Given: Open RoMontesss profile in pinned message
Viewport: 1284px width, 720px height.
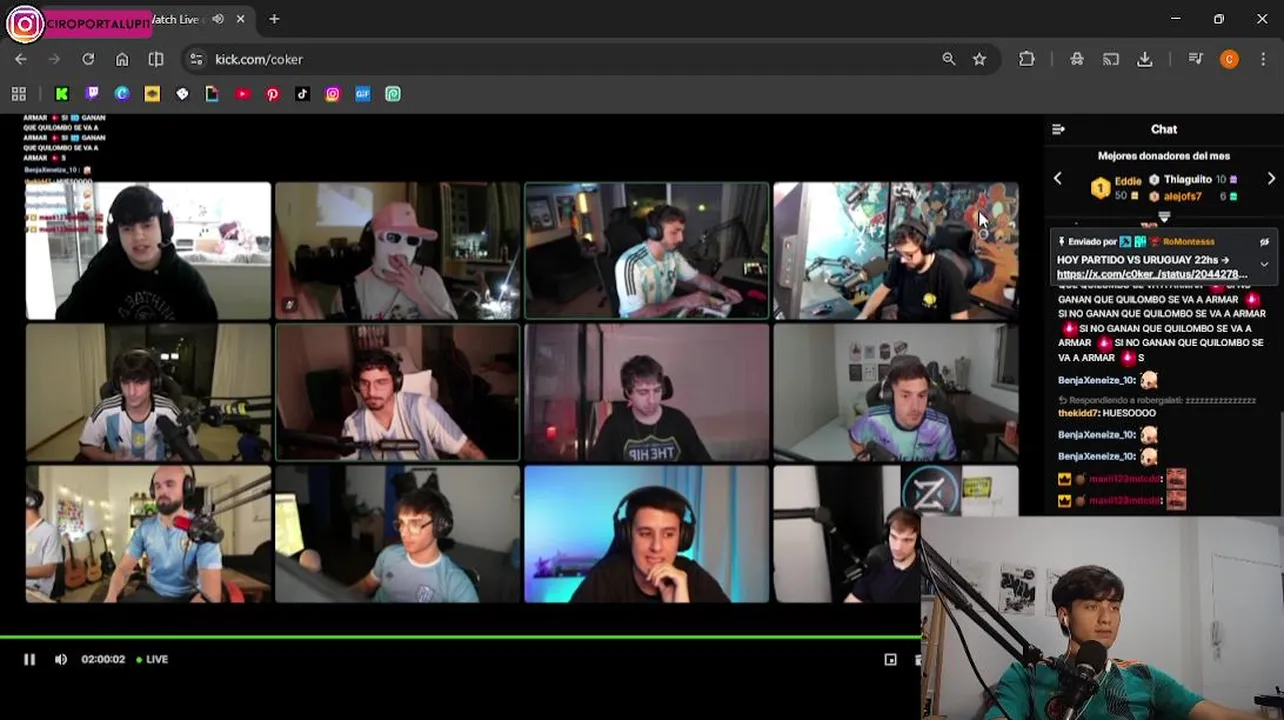Looking at the screenshot, I should pyautogui.click(x=1187, y=242).
